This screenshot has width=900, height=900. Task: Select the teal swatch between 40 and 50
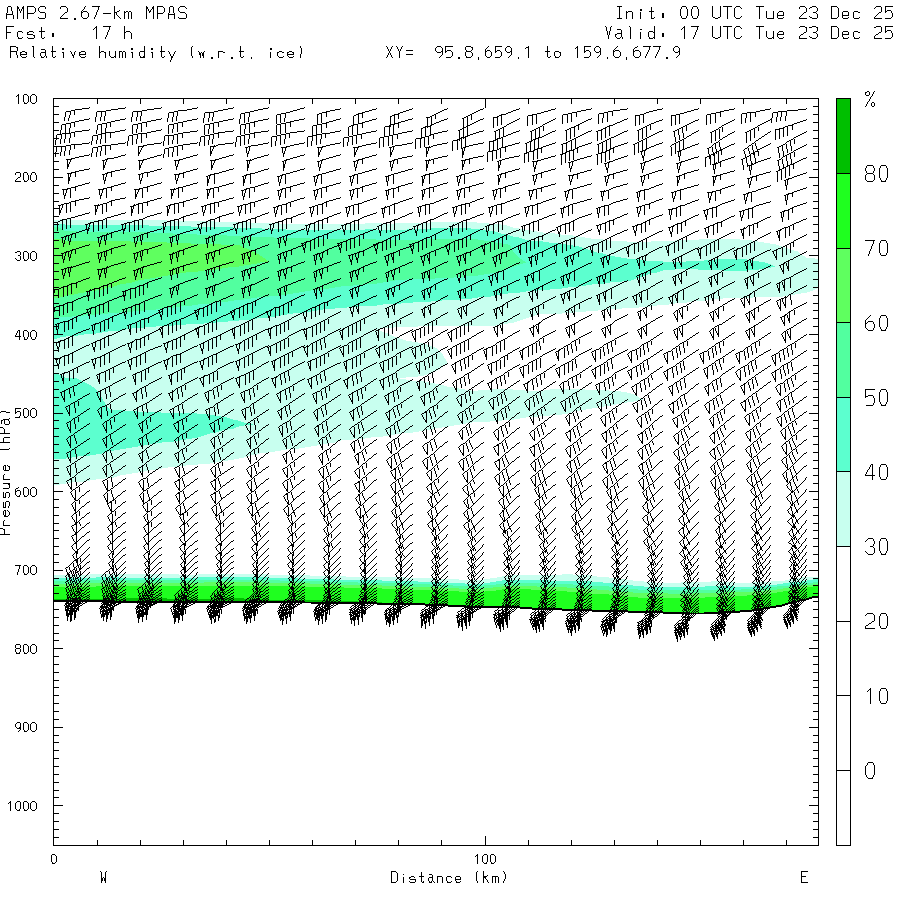coord(843,434)
